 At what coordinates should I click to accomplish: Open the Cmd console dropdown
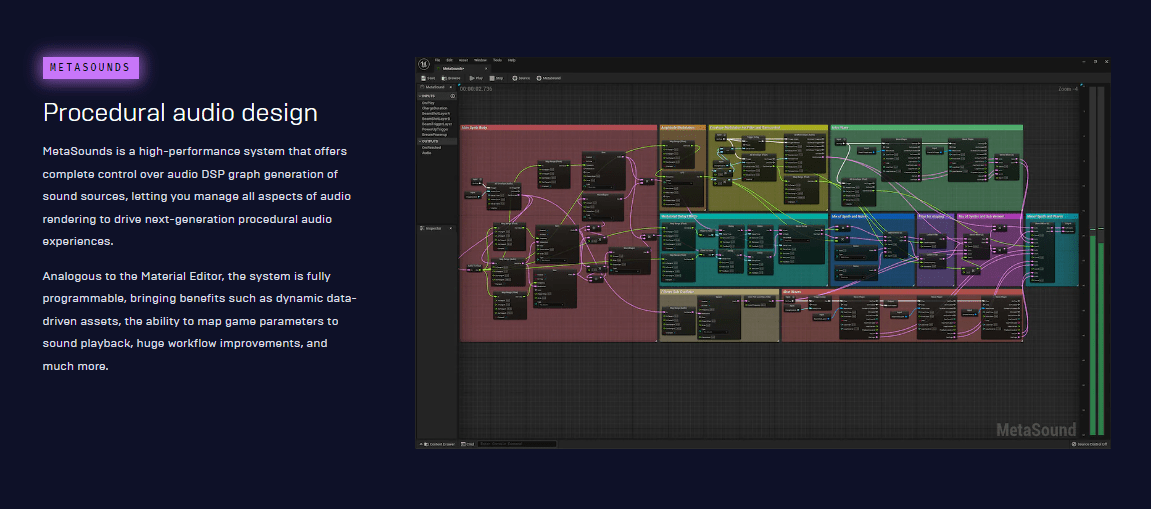(x=467, y=444)
